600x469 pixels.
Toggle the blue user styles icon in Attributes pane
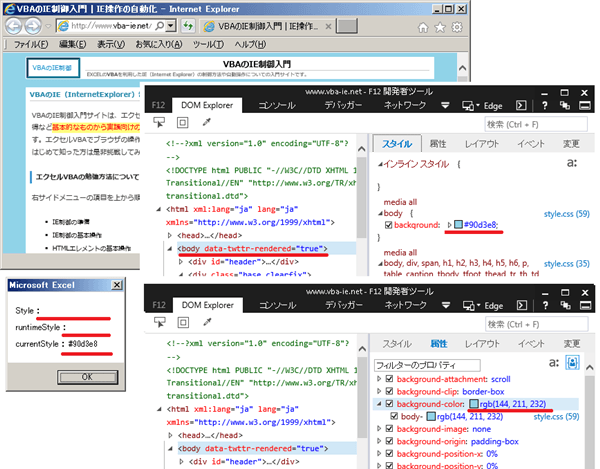pos(572,362)
